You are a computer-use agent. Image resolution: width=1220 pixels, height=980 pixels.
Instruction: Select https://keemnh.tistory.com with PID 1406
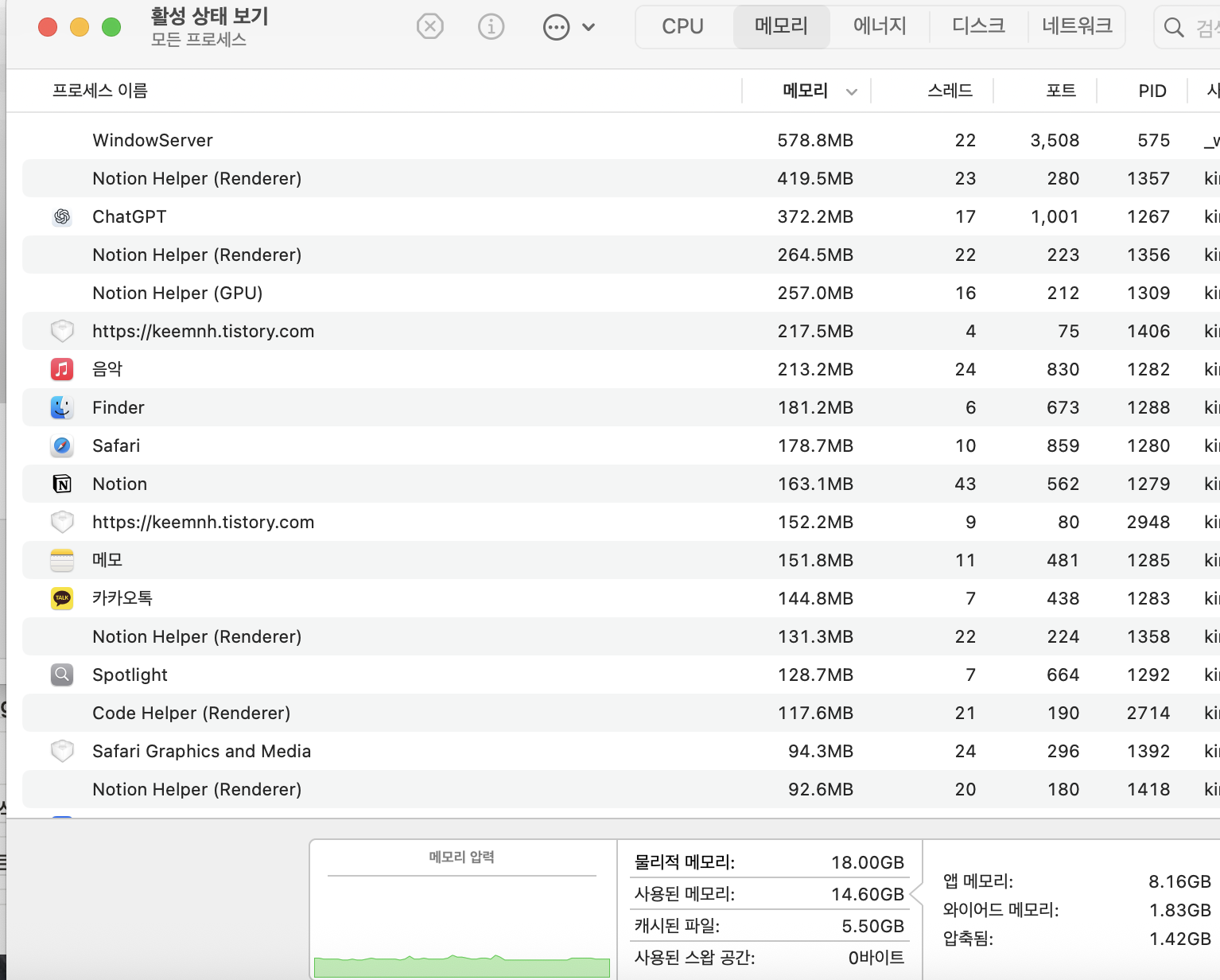(620, 331)
